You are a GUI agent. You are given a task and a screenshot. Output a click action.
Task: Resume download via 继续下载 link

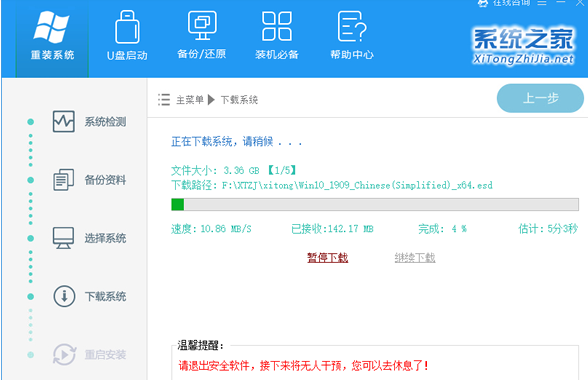tap(415, 258)
